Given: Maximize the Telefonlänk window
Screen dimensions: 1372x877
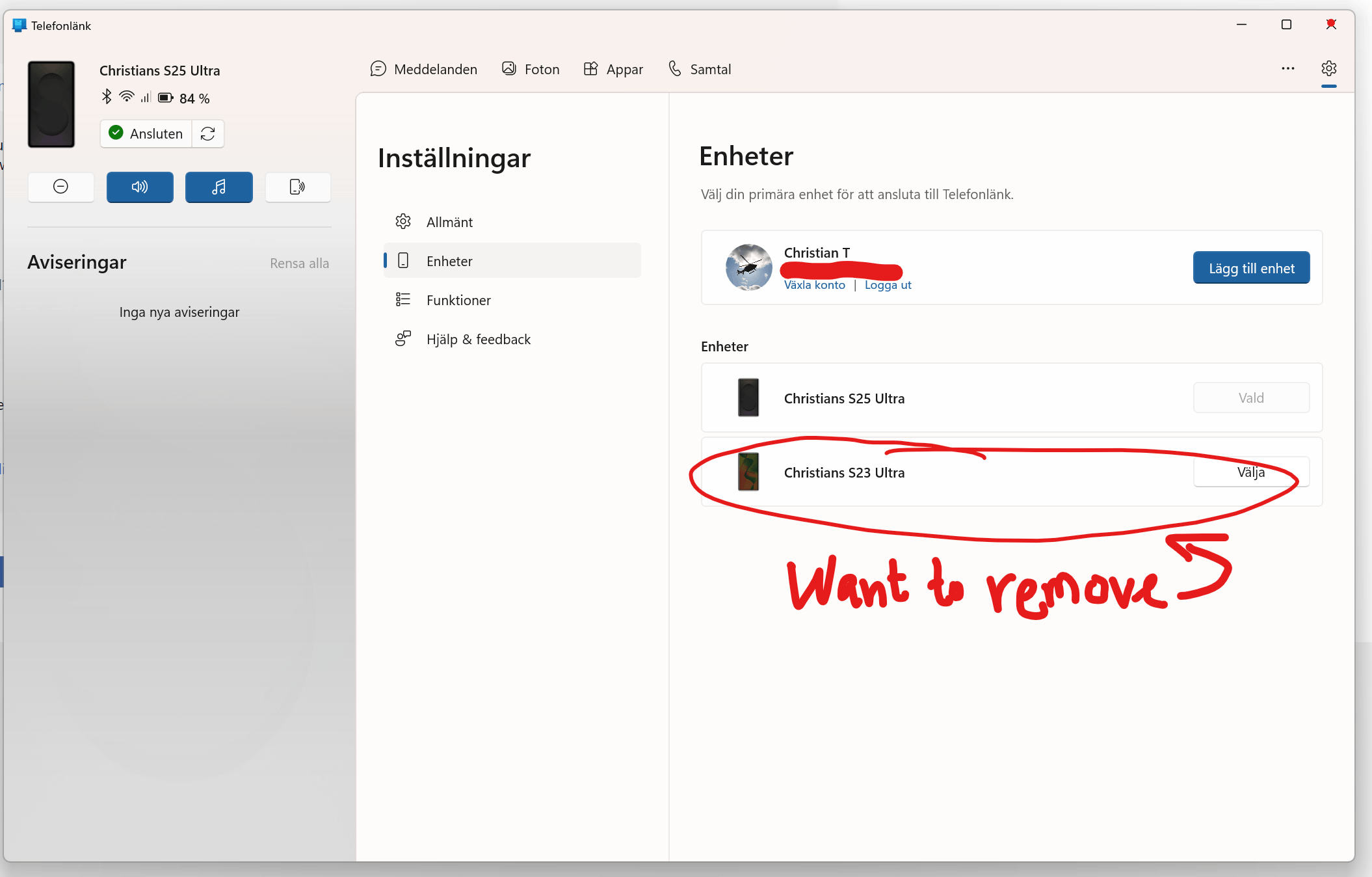Looking at the screenshot, I should tap(1286, 25).
